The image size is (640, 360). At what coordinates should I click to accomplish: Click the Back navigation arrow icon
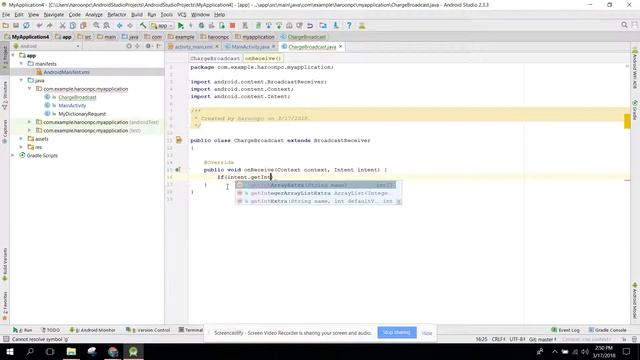click(x=120, y=25)
